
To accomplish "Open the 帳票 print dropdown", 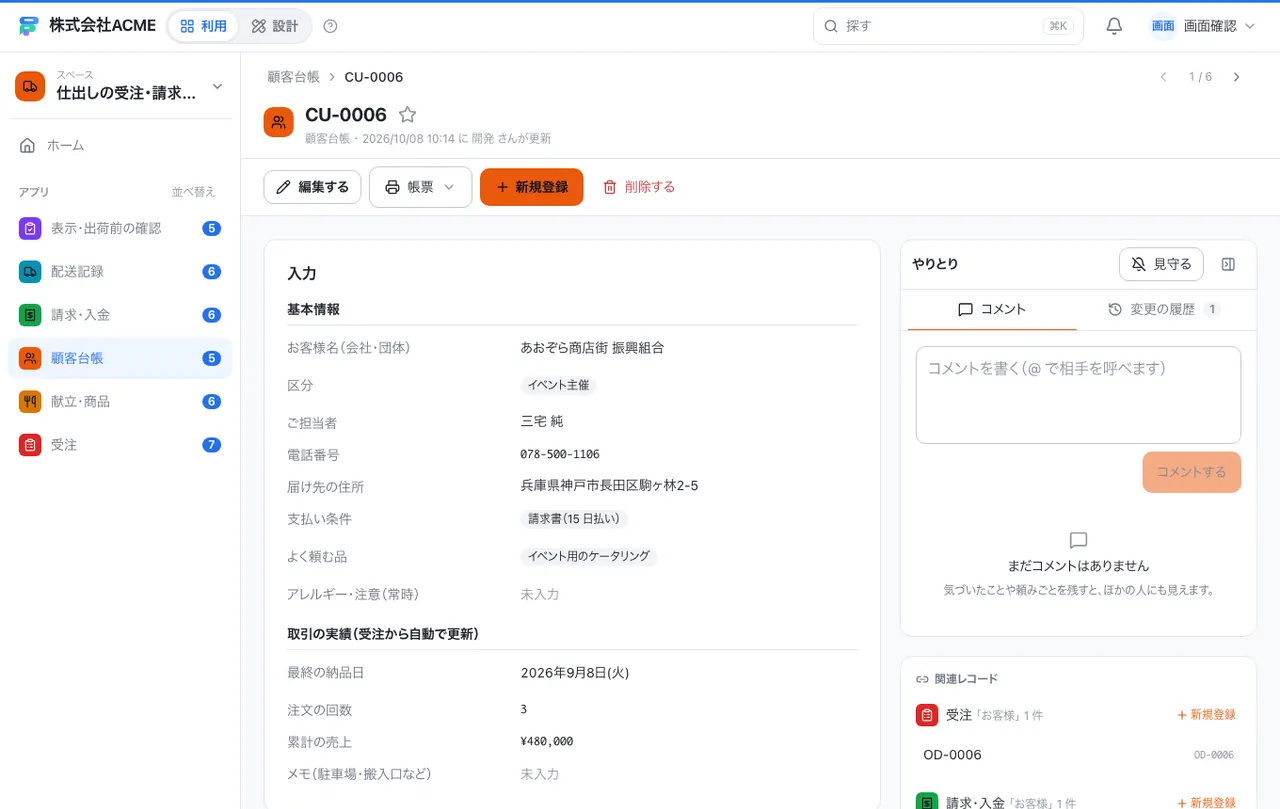I will [420, 187].
